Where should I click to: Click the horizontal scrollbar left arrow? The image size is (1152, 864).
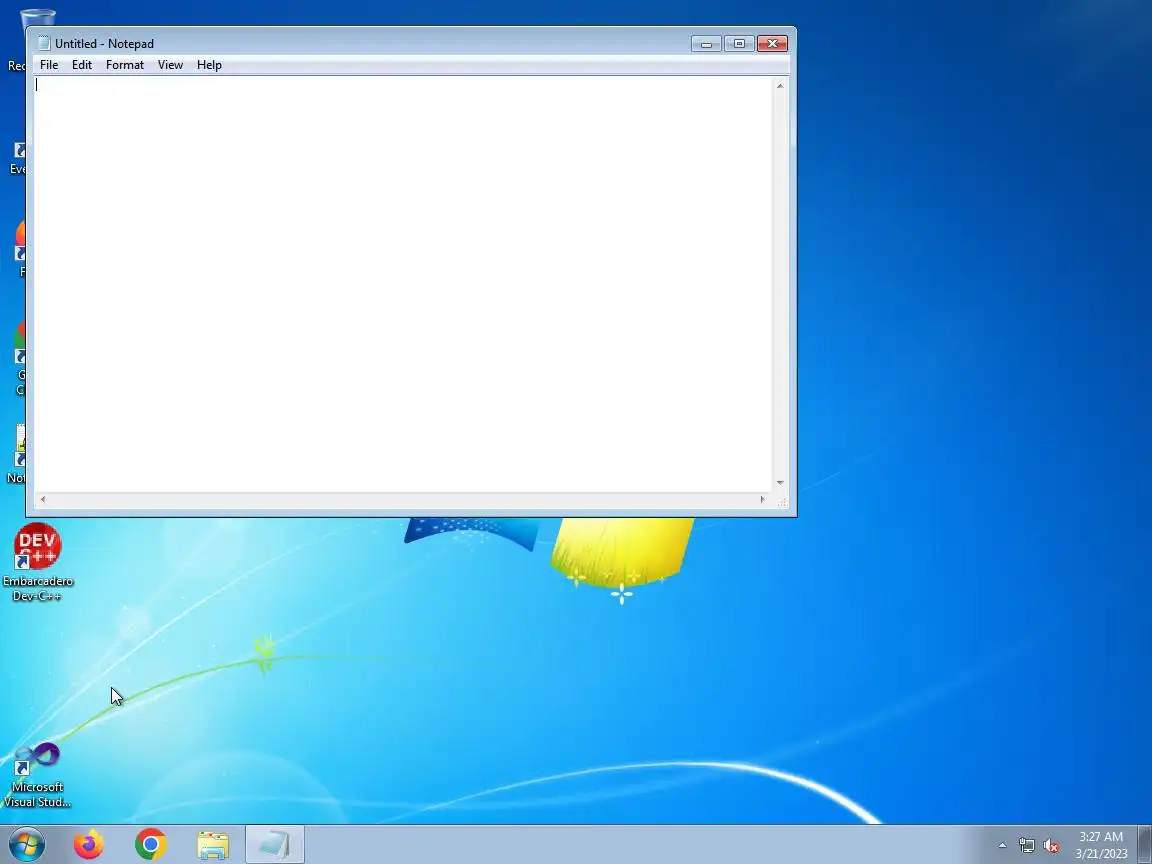[43, 500]
